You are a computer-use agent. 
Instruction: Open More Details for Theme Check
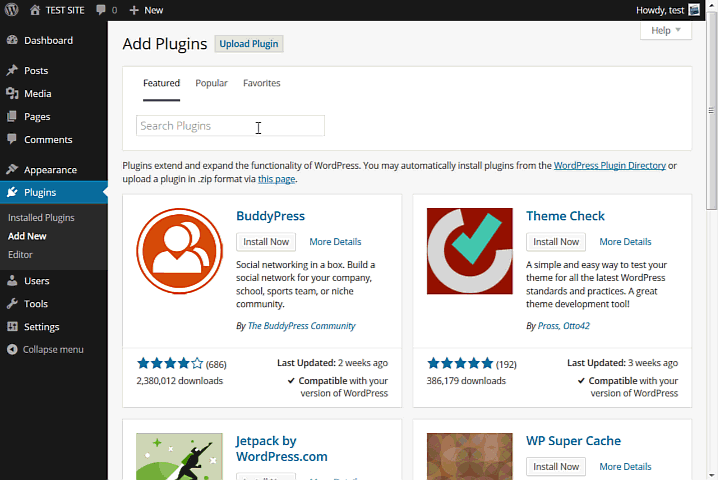625,242
